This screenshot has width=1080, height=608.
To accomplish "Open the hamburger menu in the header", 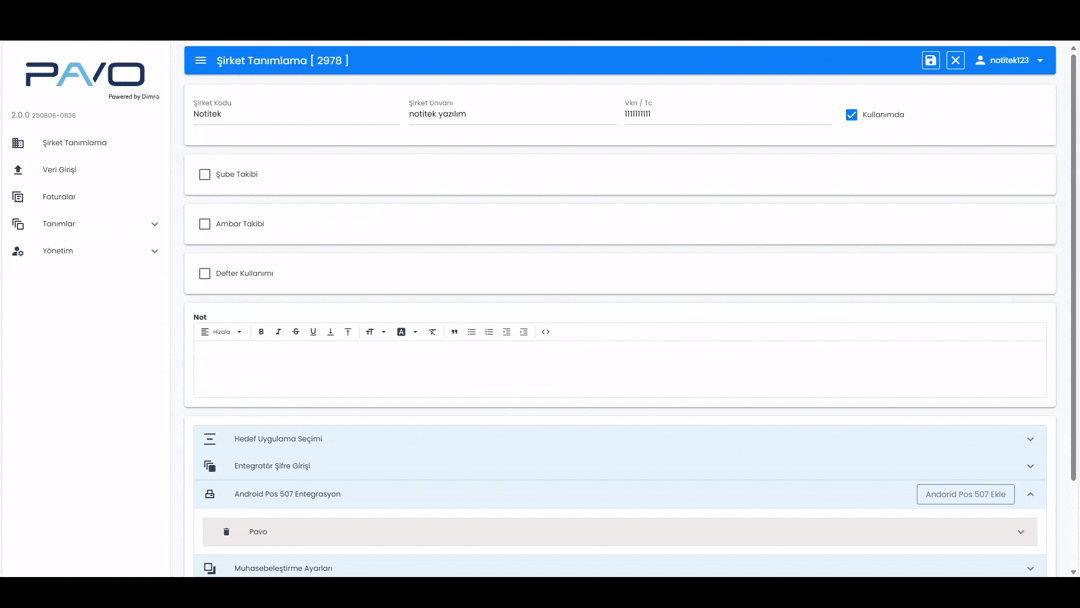I will pos(201,61).
